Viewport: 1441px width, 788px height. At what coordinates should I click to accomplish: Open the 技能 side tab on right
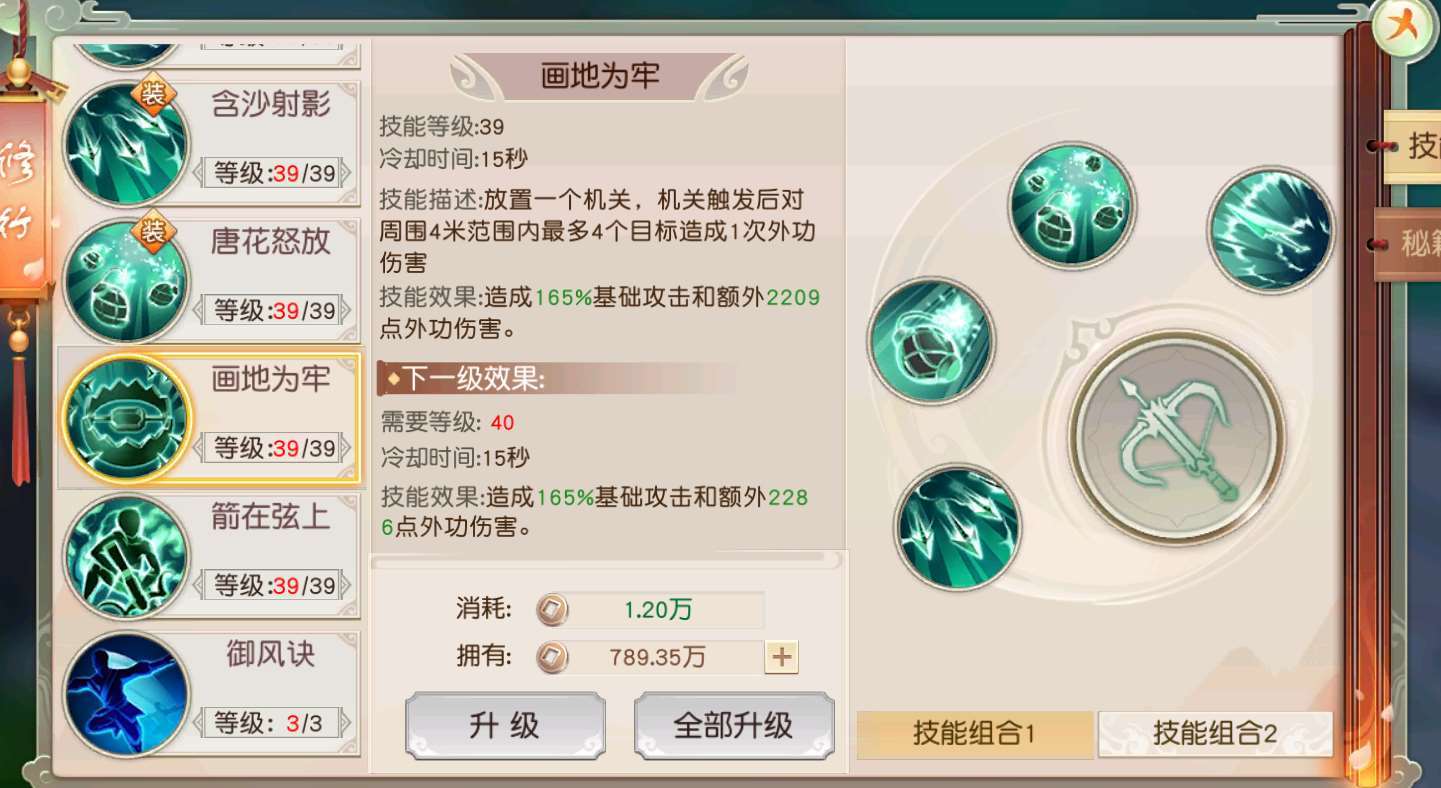[1412, 147]
